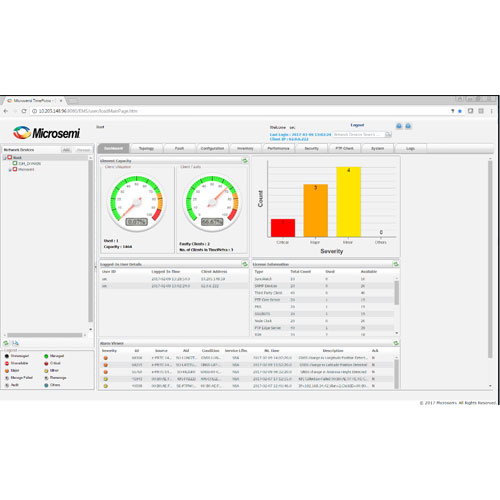The width and height of the screenshot is (500, 500).
Task: Click the Client Utilization gauge
Action: [137, 203]
